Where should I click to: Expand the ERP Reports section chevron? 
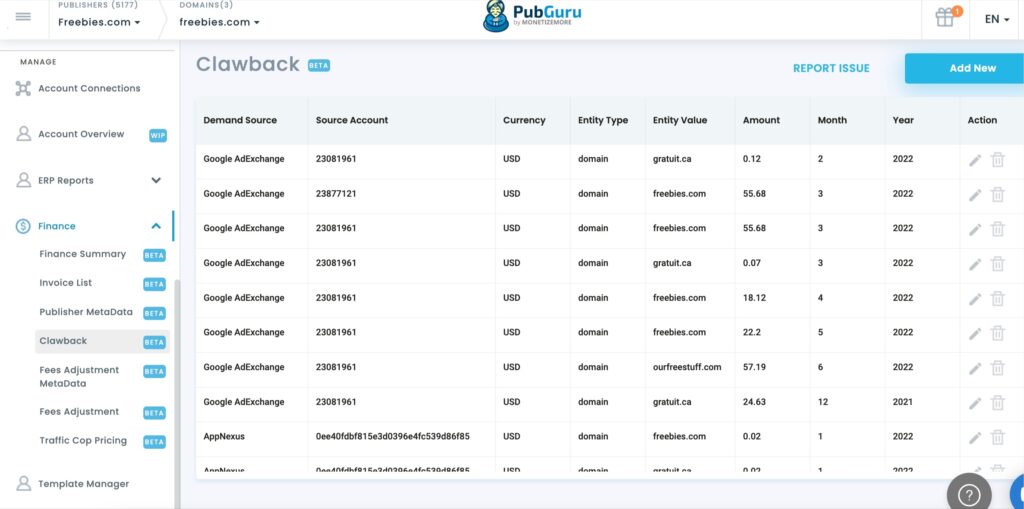156,180
